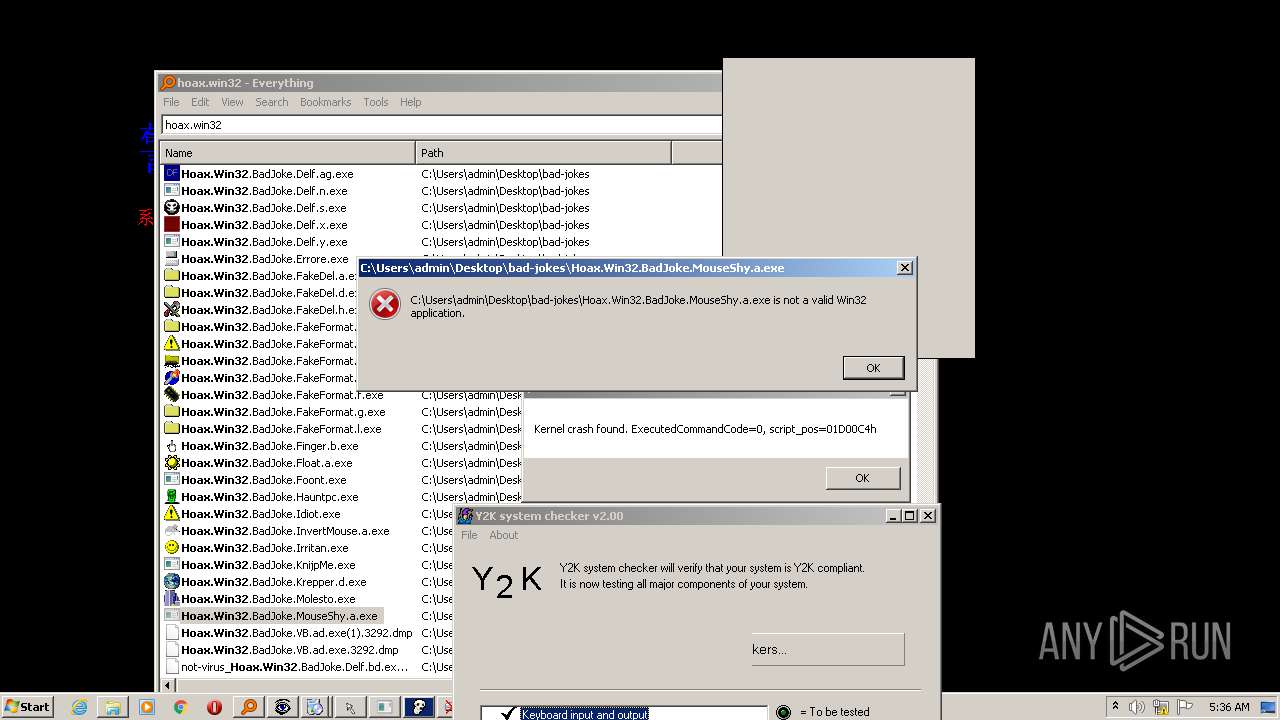The width and height of the screenshot is (1280, 720).
Task: Select the Hoax.Win32.BadJoke.VB.ad.exe.3292.dmp filename
Action: pyautogui.click(x=289, y=650)
